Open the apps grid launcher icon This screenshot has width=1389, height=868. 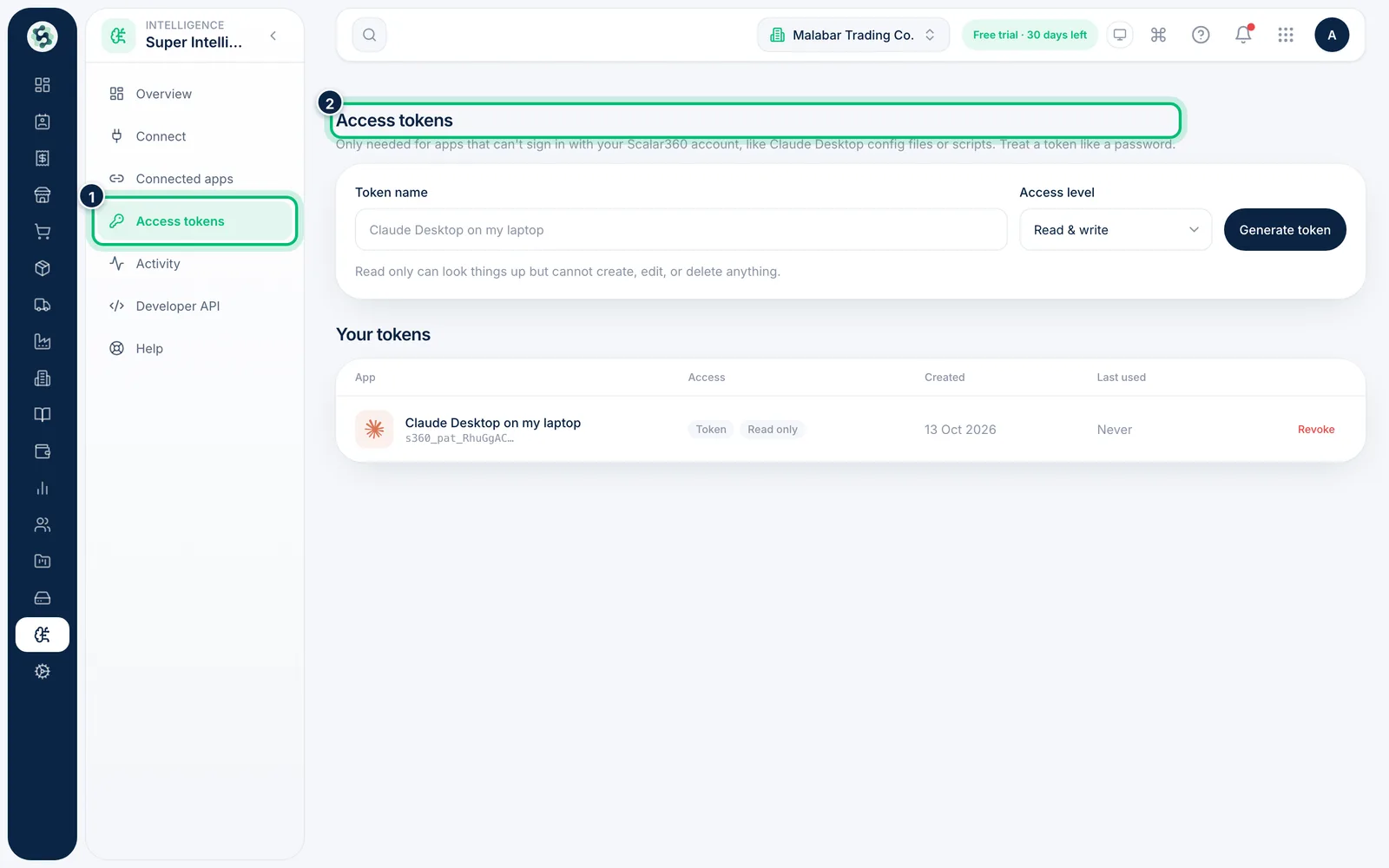[x=1286, y=35]
